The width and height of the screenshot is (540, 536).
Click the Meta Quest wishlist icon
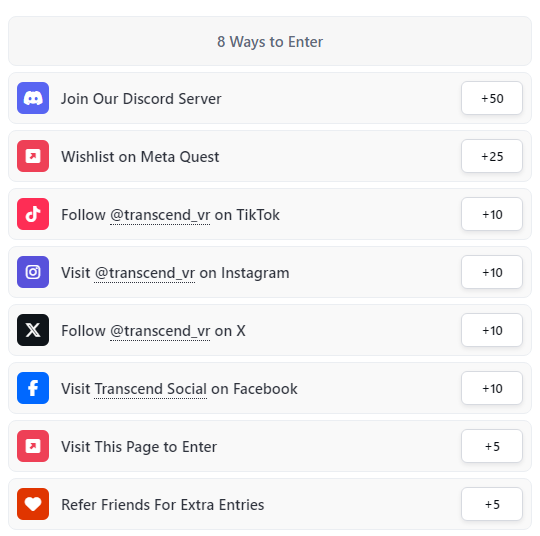(33, 156)
